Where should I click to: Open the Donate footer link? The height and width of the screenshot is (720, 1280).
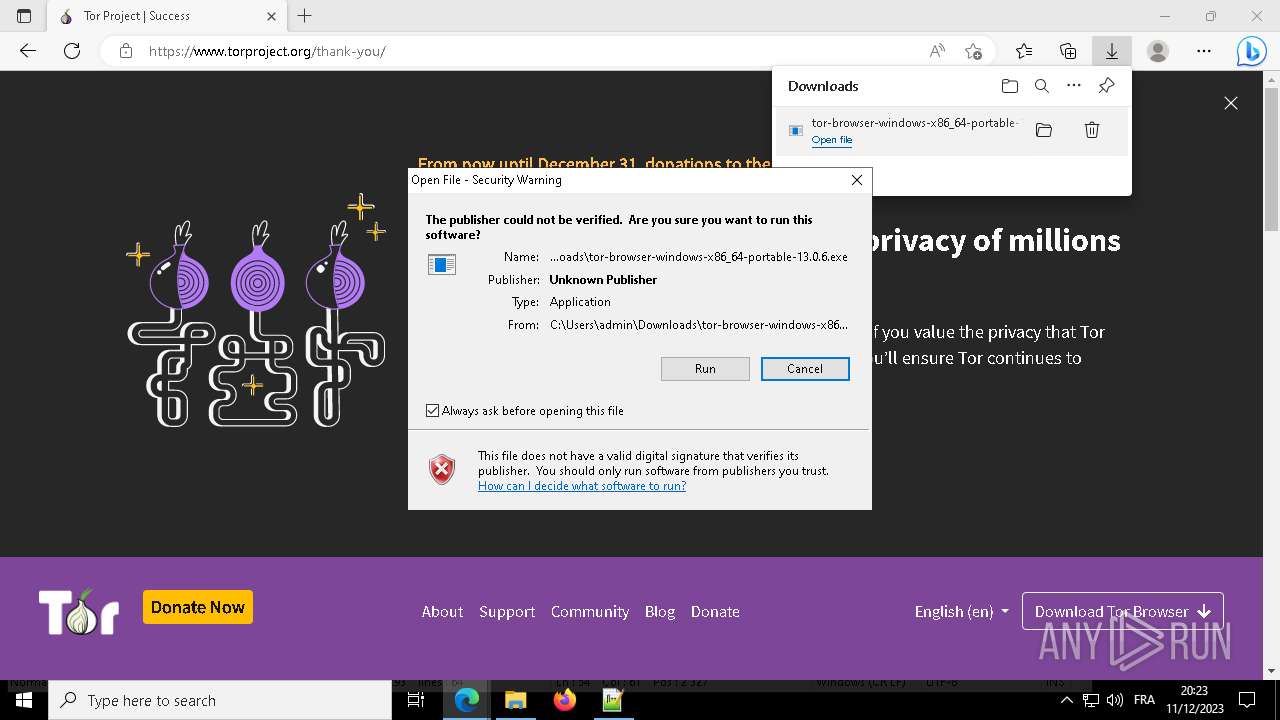click(x=715, y=612)
